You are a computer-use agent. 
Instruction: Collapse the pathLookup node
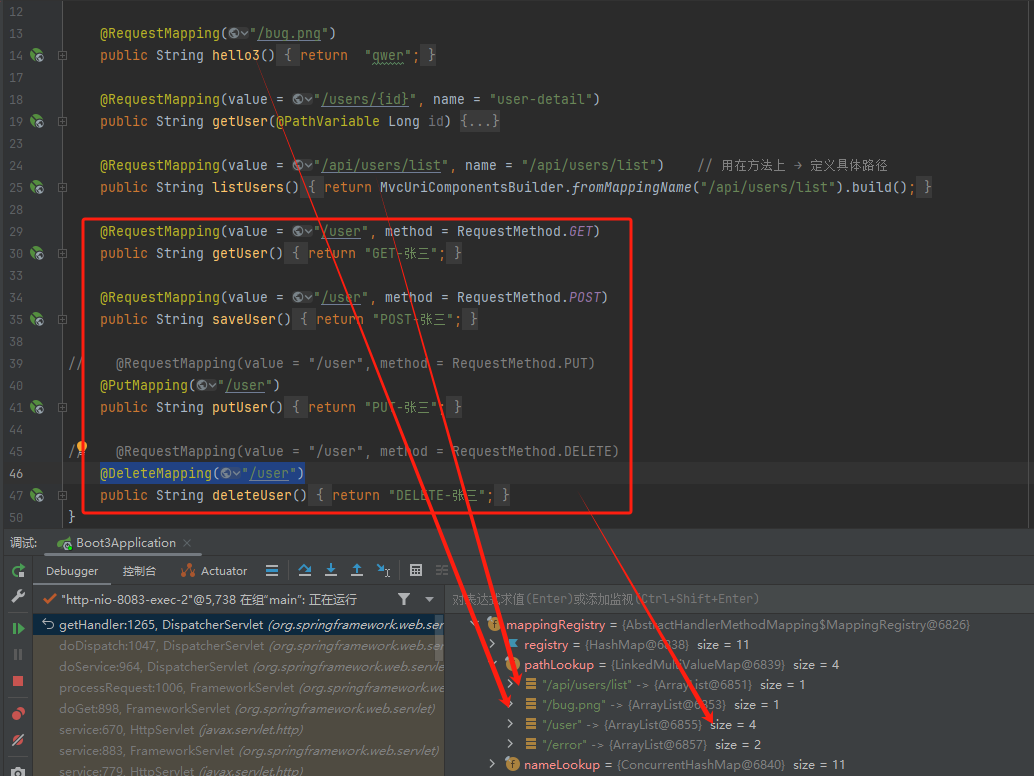click(493, 664)
